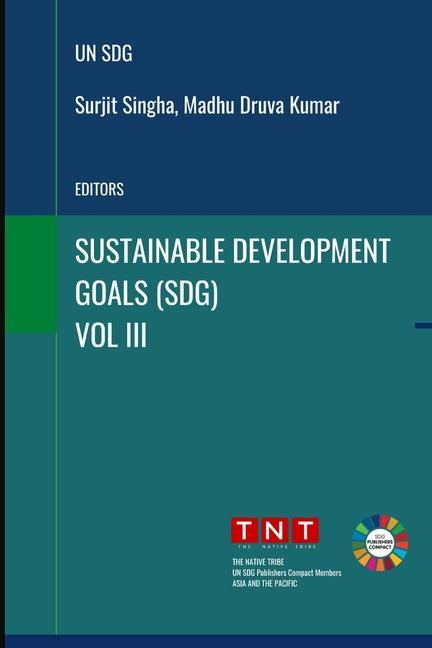The height and width of the screenshot is (648, 432).
Task: Click the 'VOL III' text
Action: point(111,335)
